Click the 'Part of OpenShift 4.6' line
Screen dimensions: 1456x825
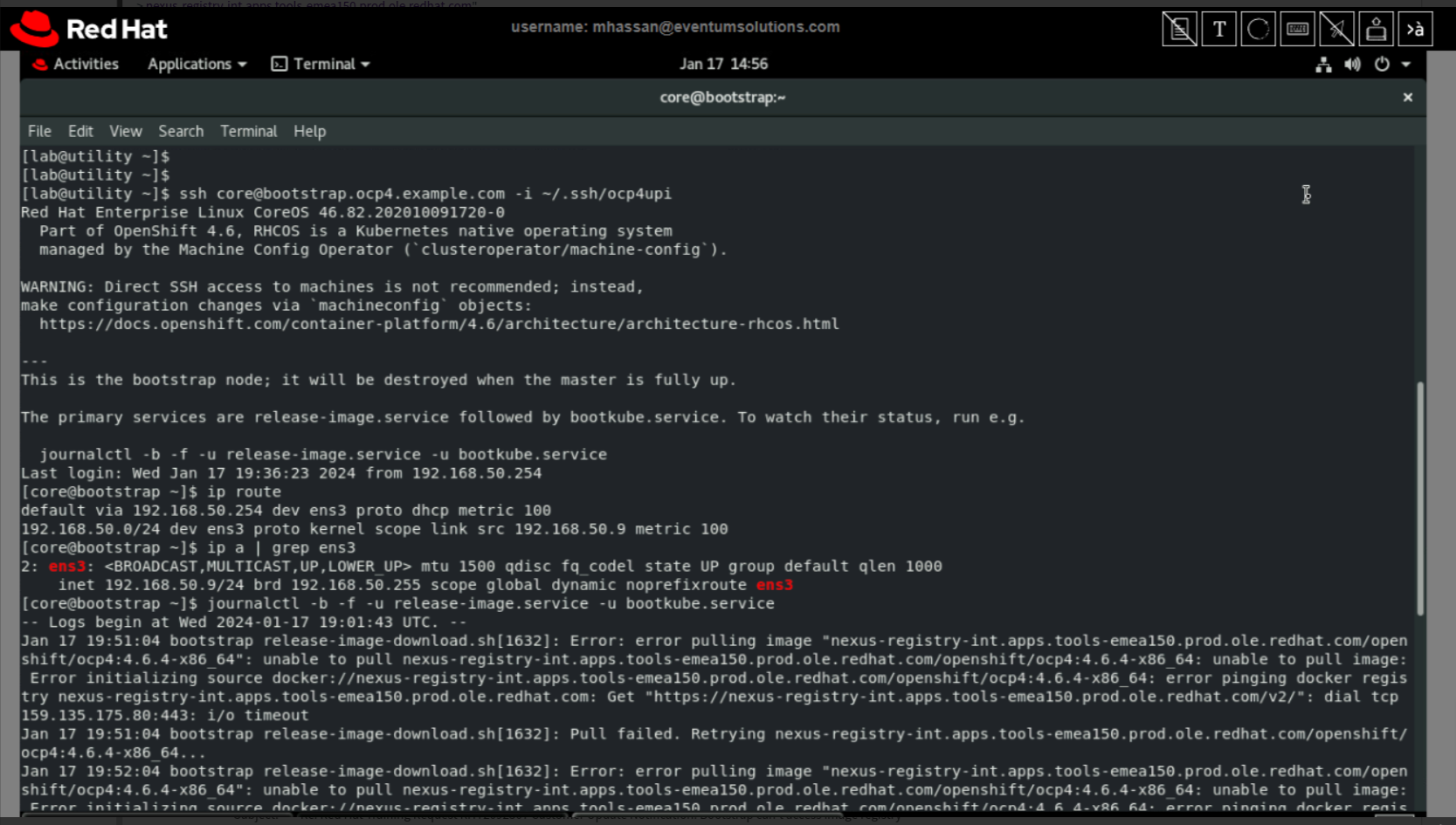point(355,230)
